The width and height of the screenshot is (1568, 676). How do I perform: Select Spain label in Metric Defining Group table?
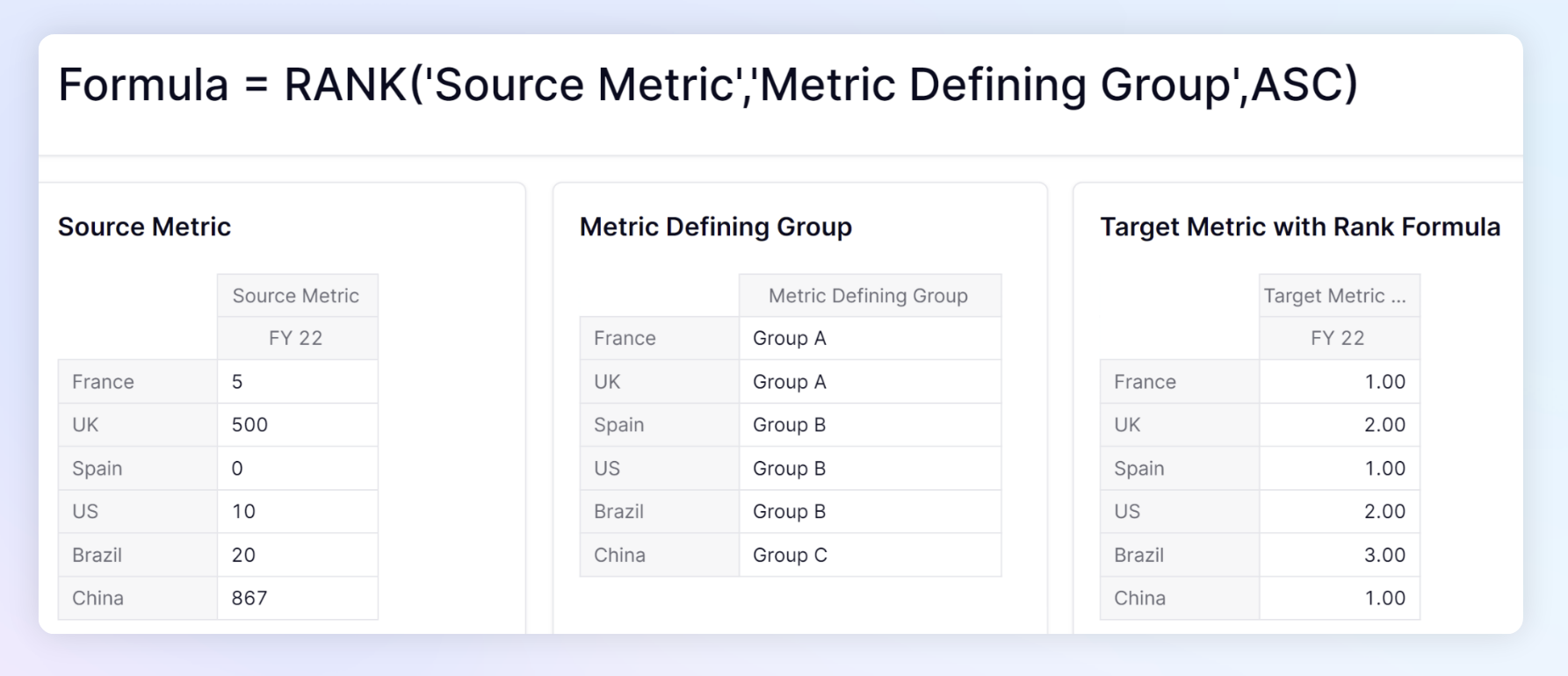[660, 425]
